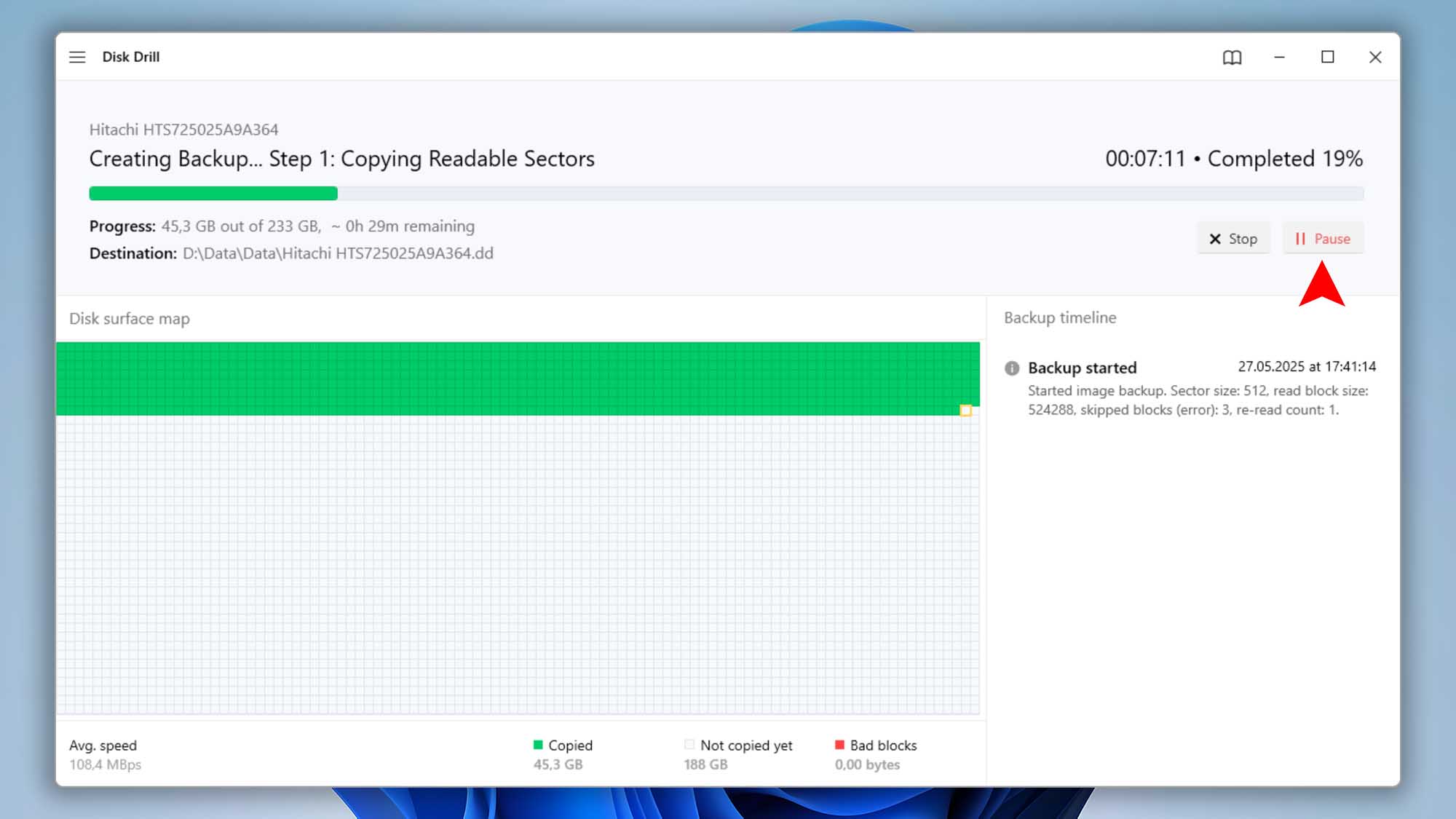The image size is (1456, 819).
Task: Pause the backup process
Action: click(x=1323, y=239)
